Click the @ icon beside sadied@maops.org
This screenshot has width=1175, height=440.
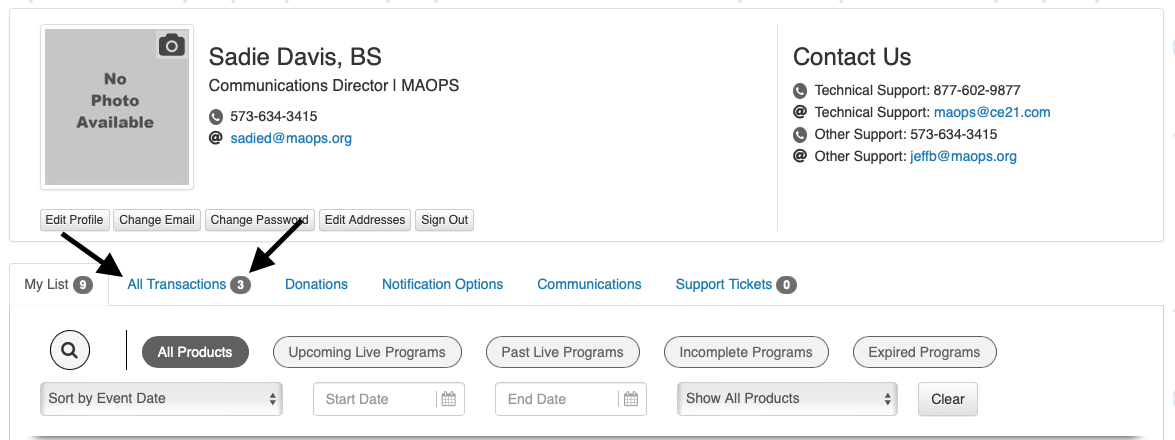[x=216, y=138]
